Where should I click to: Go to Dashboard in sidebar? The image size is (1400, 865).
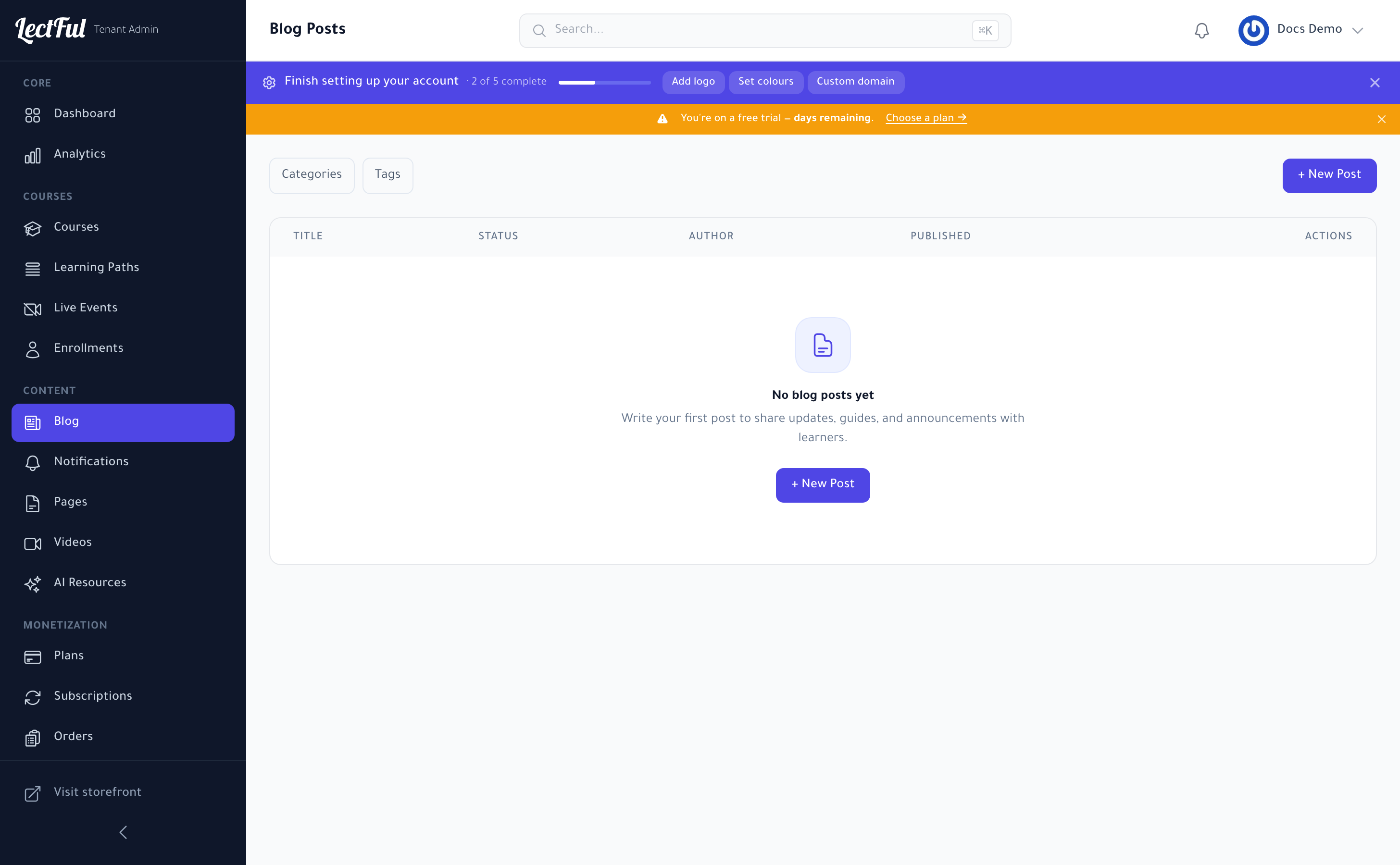pyautogui.click(x=123, y=115)
